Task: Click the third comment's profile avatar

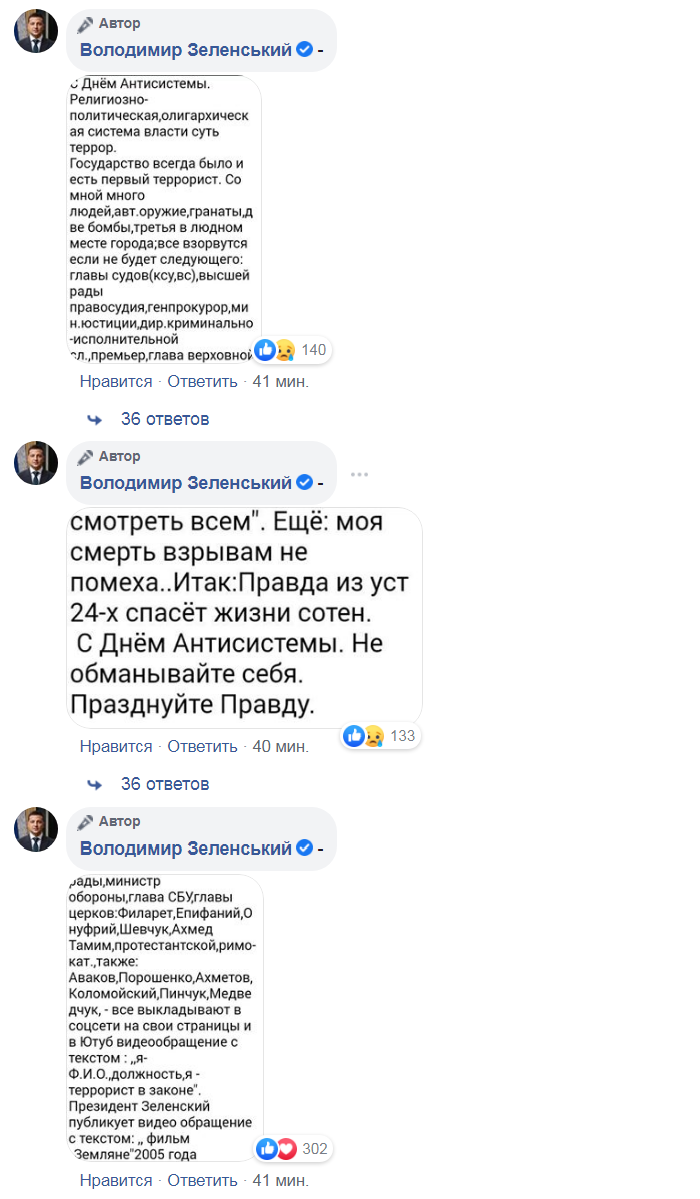Action: click(x=35, y=829)
